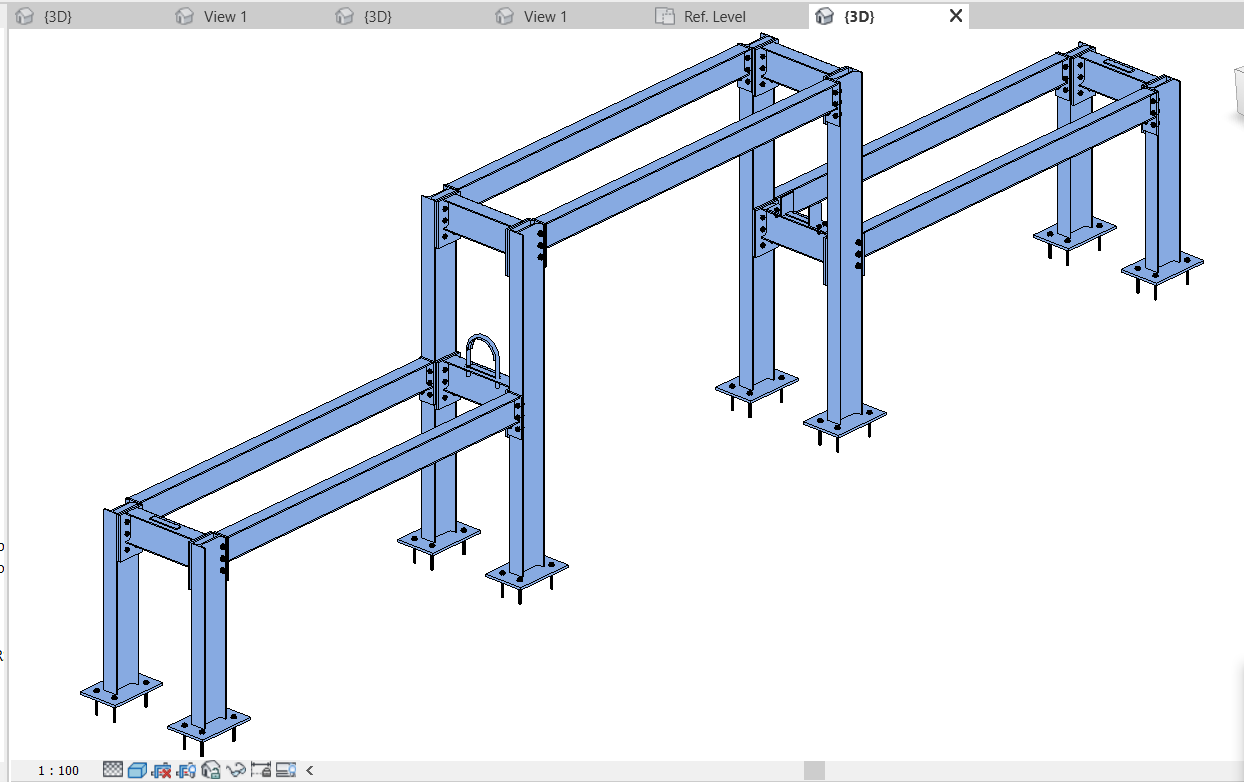Toggle Crop View with red X icon
1244x782 pixels.
tap(161, 770)
